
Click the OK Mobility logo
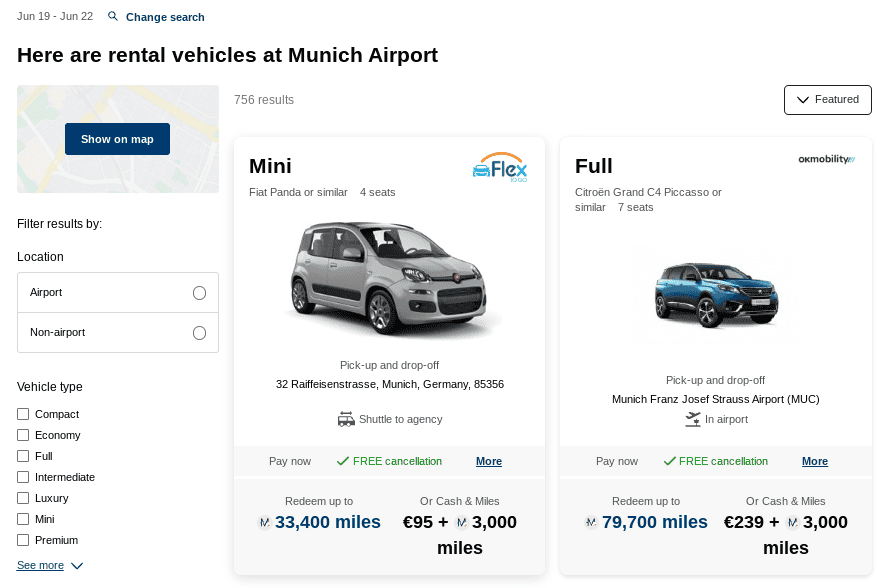click(826, 159)
